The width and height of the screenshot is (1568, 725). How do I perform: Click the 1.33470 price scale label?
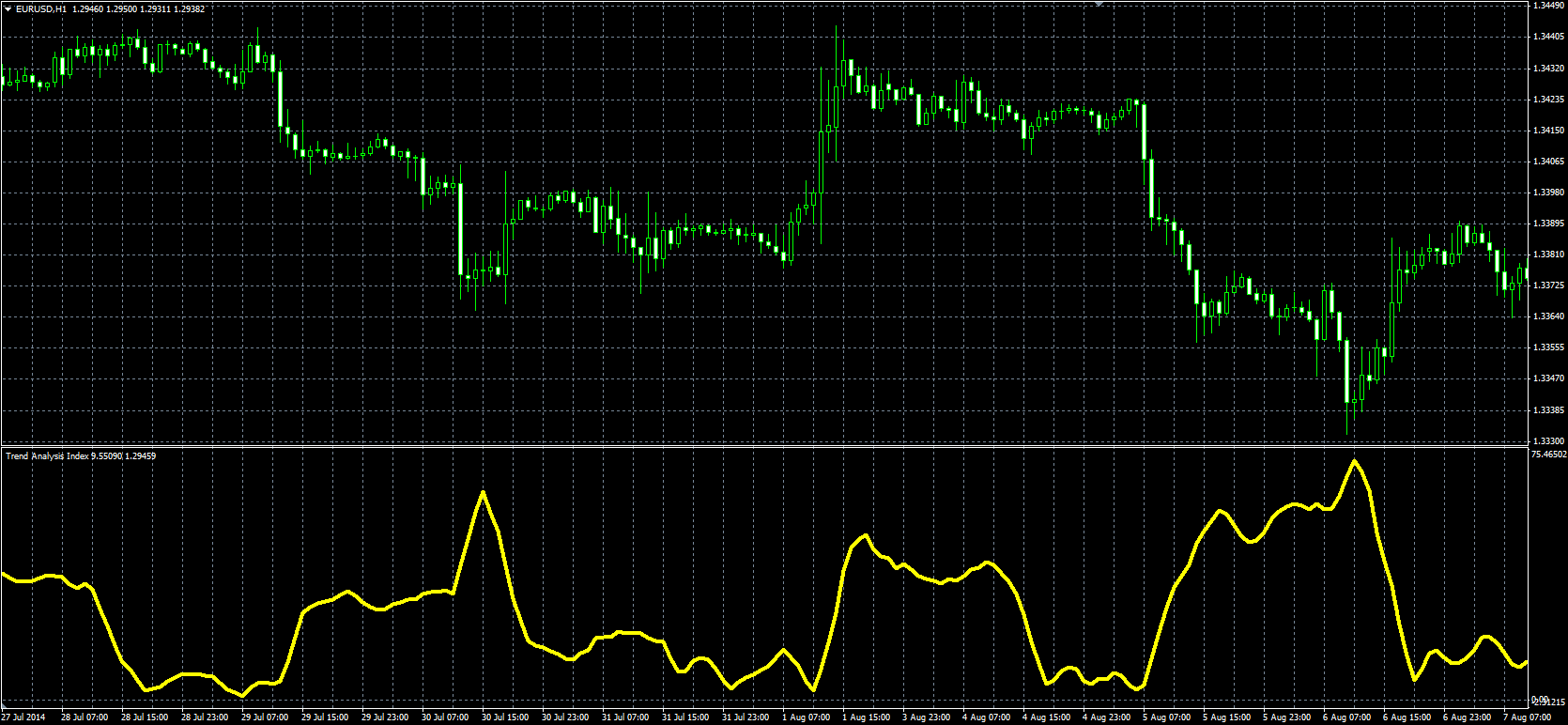tap(1547, 378)
